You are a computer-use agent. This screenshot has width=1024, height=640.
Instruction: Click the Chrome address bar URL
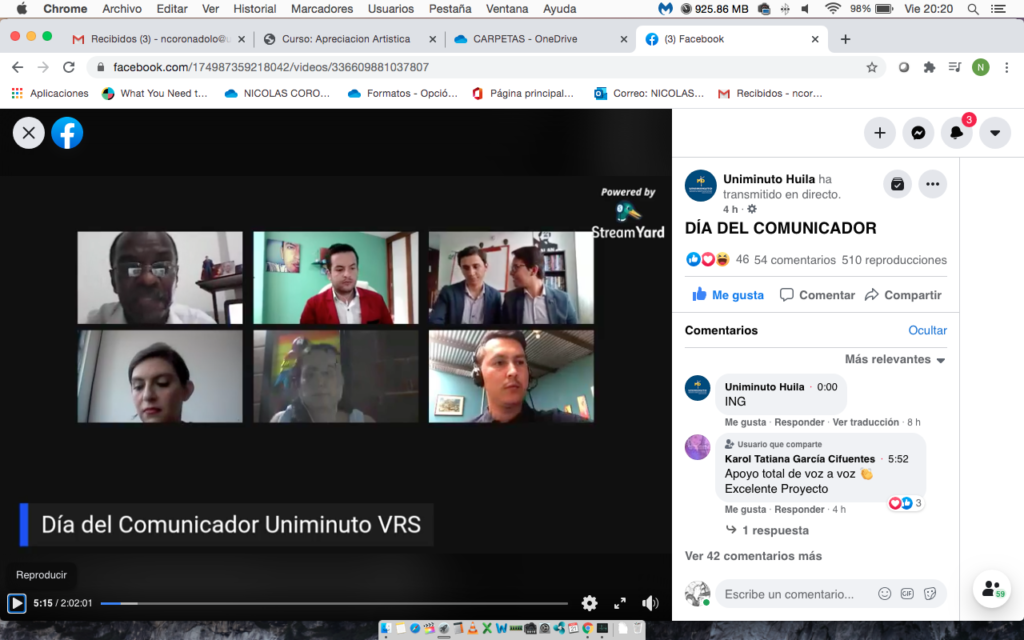271,67
